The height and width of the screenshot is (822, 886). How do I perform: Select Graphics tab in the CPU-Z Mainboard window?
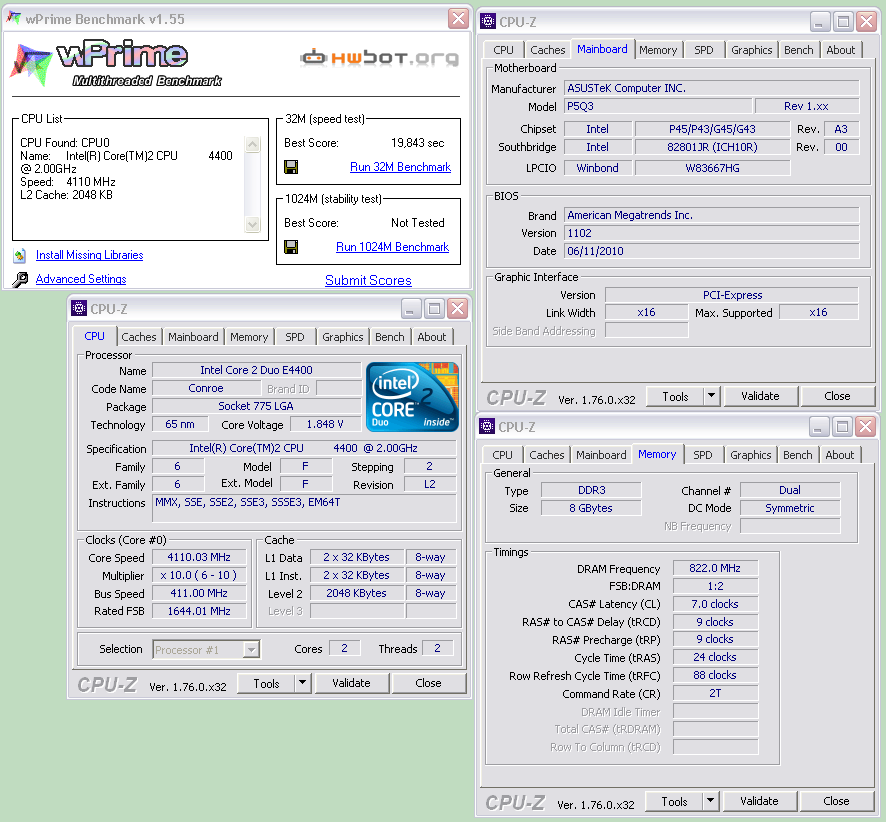coord(752,50)
